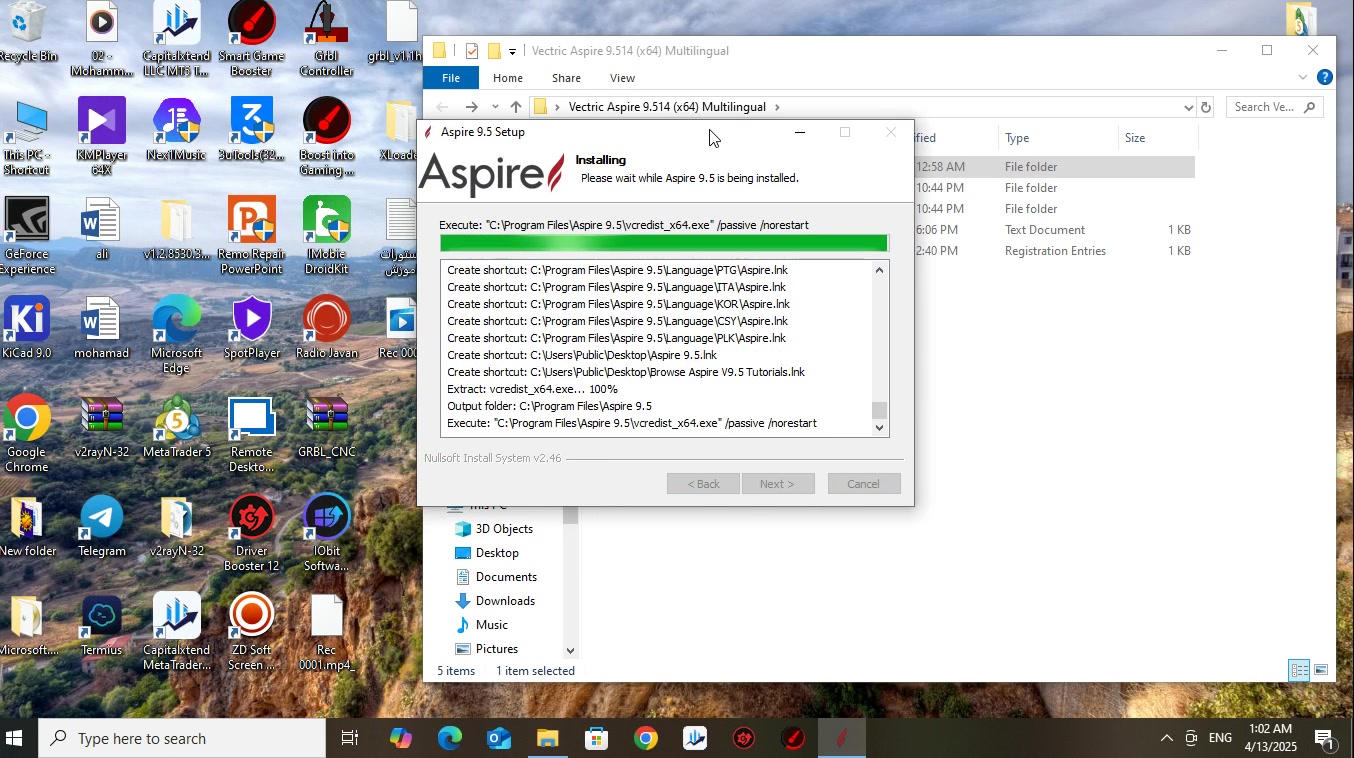The width and height of the screenshot is (1354, 758).
Task: Select the 'mohamad' Word document on desktop
Action: tap(101, 328)
